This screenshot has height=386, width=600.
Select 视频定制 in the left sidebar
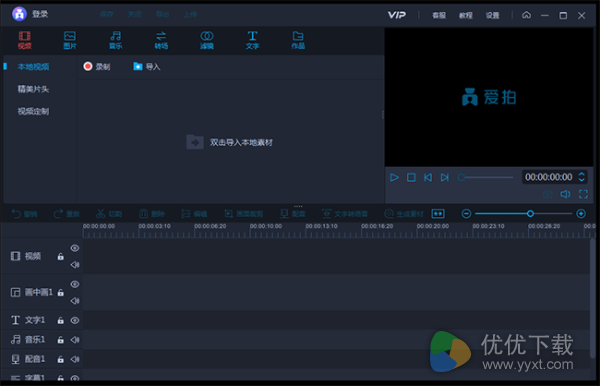coord(33,111)
